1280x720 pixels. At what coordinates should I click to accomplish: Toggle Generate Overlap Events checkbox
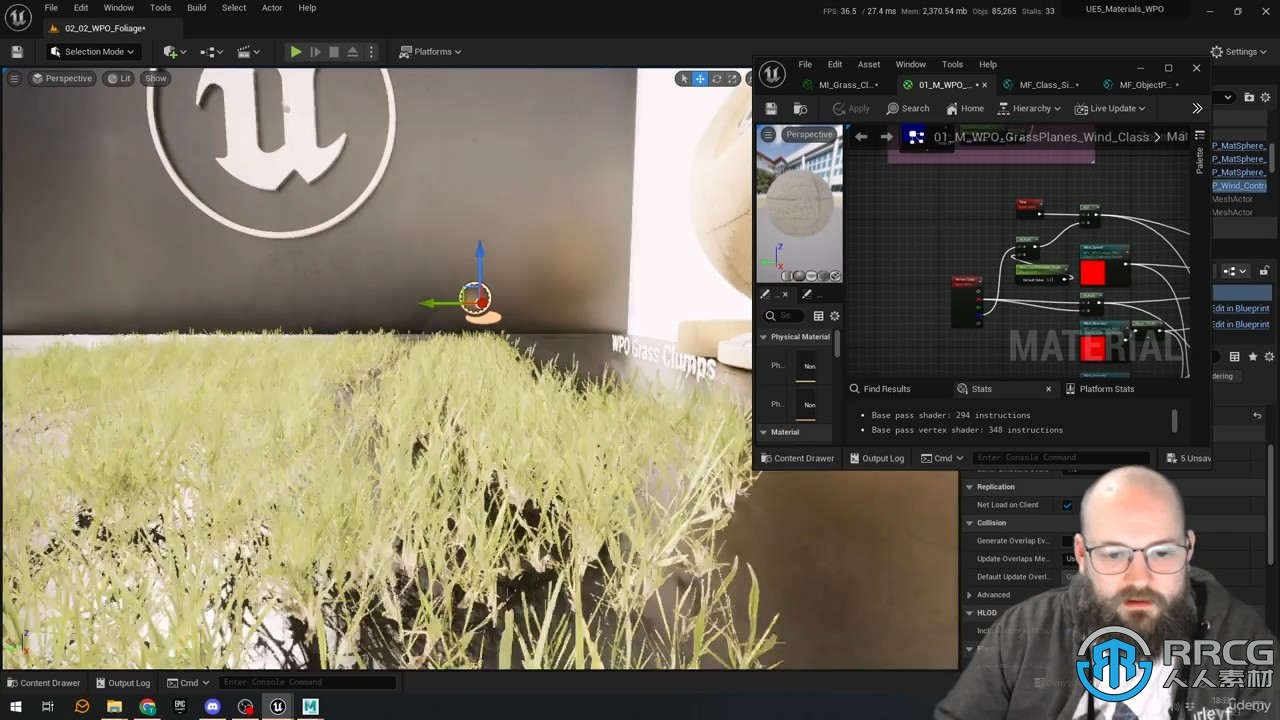(1068, 541)
